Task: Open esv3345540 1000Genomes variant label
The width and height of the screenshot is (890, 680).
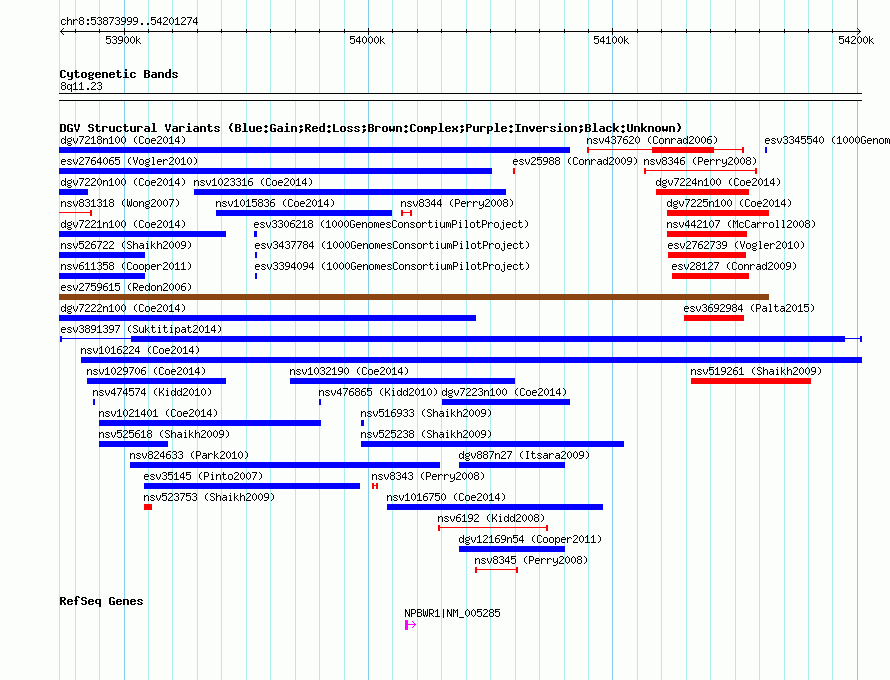Action: pyautogui.click(x=827, y=140)
